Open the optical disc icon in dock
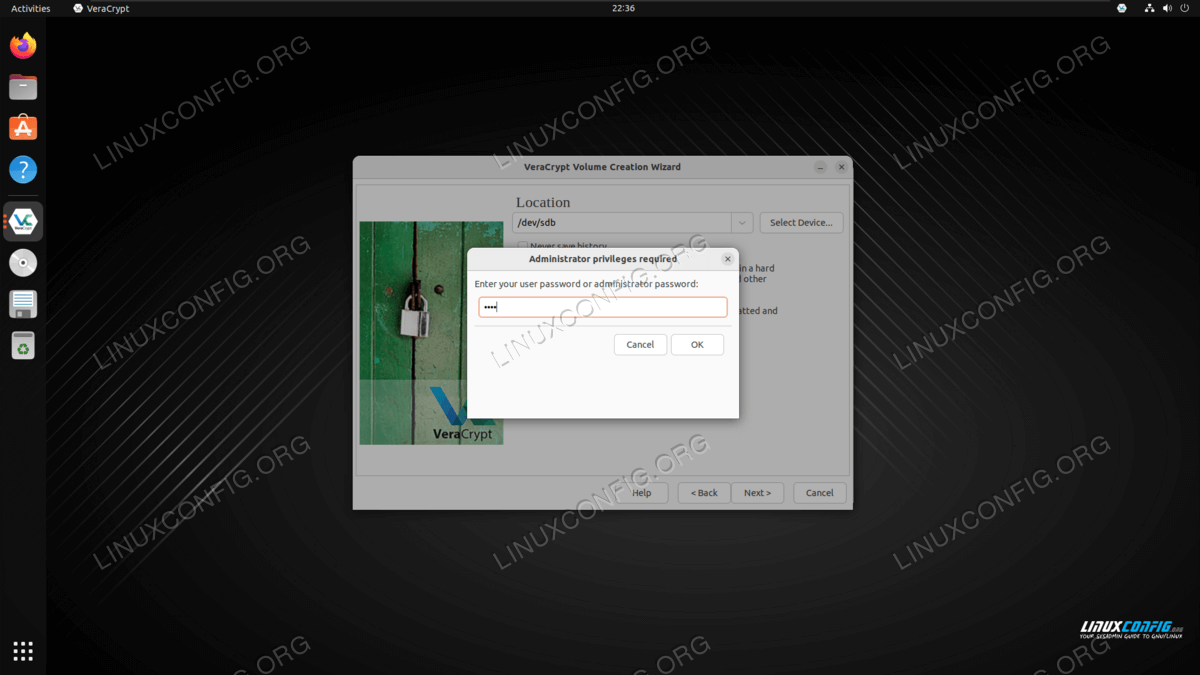The width and height of the screenshot is (1200, 675). click(x=23, y=263)
